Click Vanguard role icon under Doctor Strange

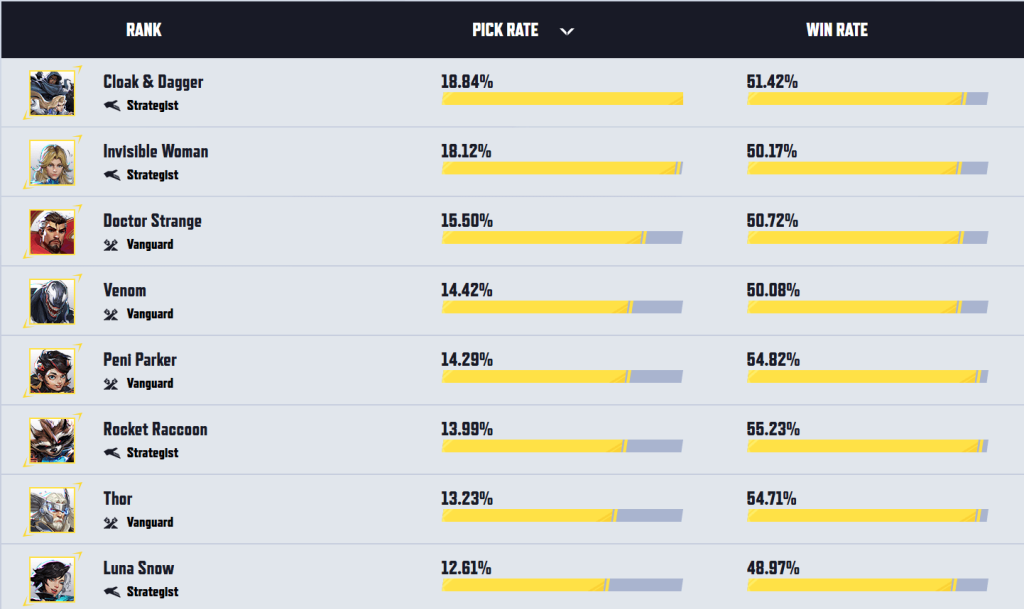tap(111, 245)
